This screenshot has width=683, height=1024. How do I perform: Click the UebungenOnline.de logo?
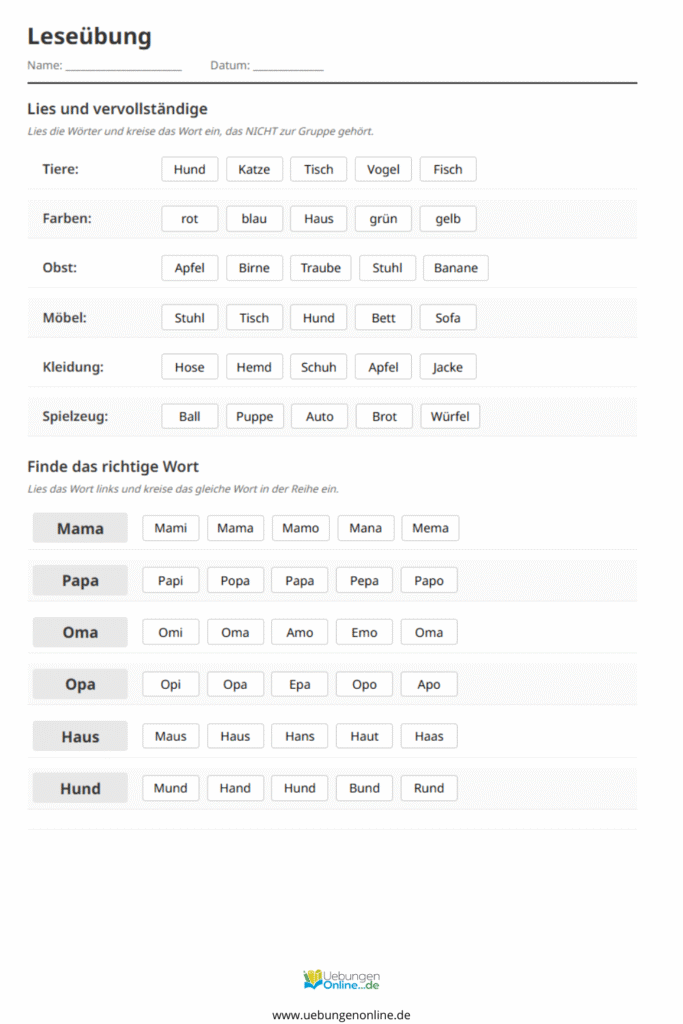point(341,980)
